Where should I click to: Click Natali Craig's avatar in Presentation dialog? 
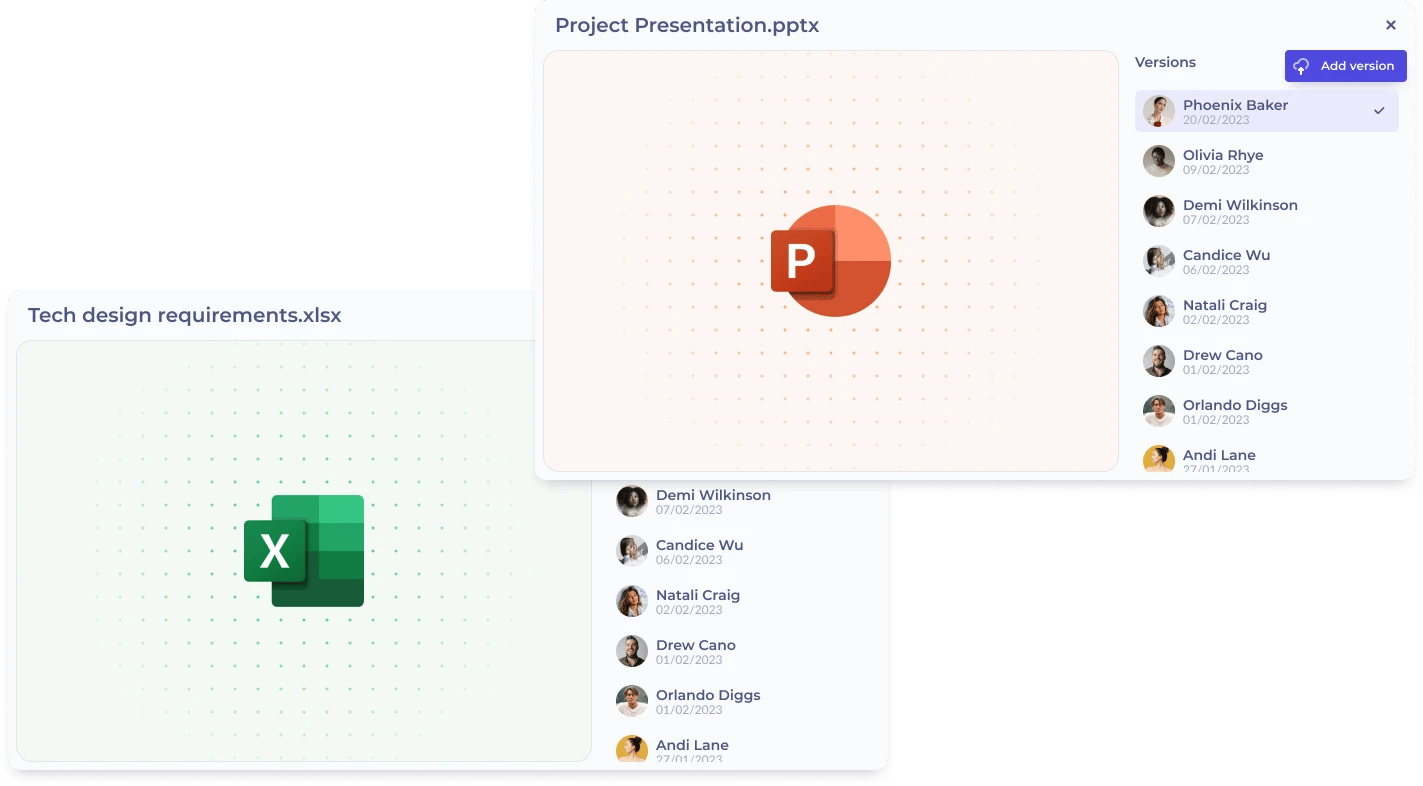tap(1159, 311)
